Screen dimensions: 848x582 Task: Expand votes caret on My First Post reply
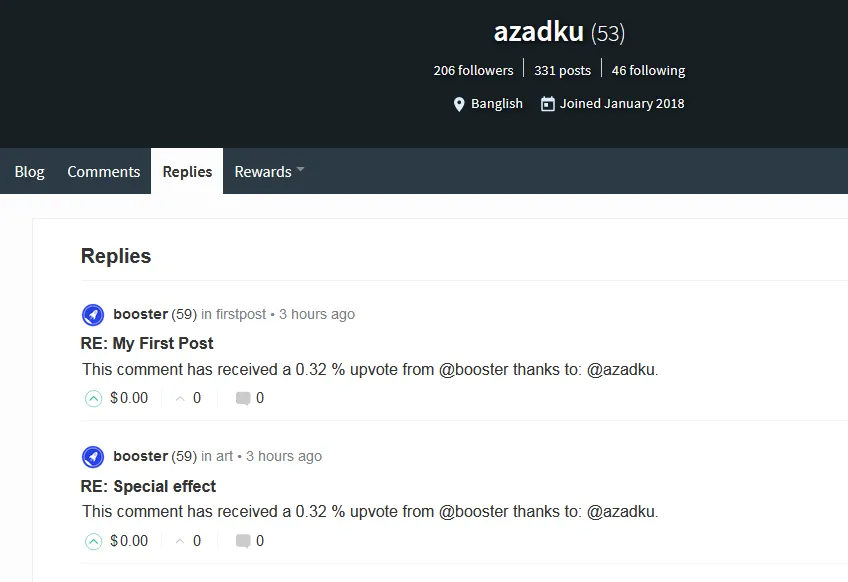[180, 399]
